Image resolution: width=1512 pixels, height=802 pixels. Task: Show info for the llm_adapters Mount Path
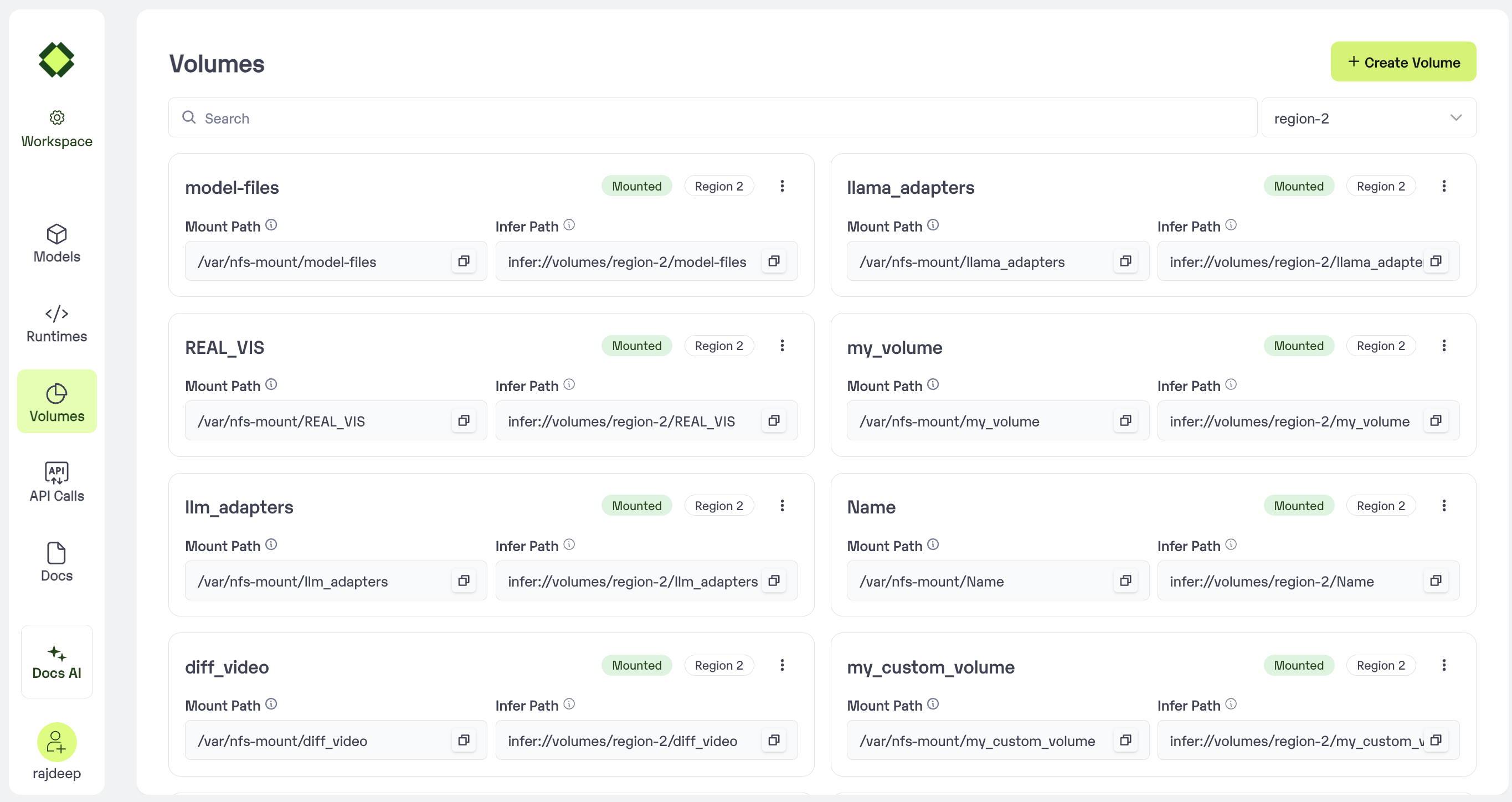coord(271,545)
